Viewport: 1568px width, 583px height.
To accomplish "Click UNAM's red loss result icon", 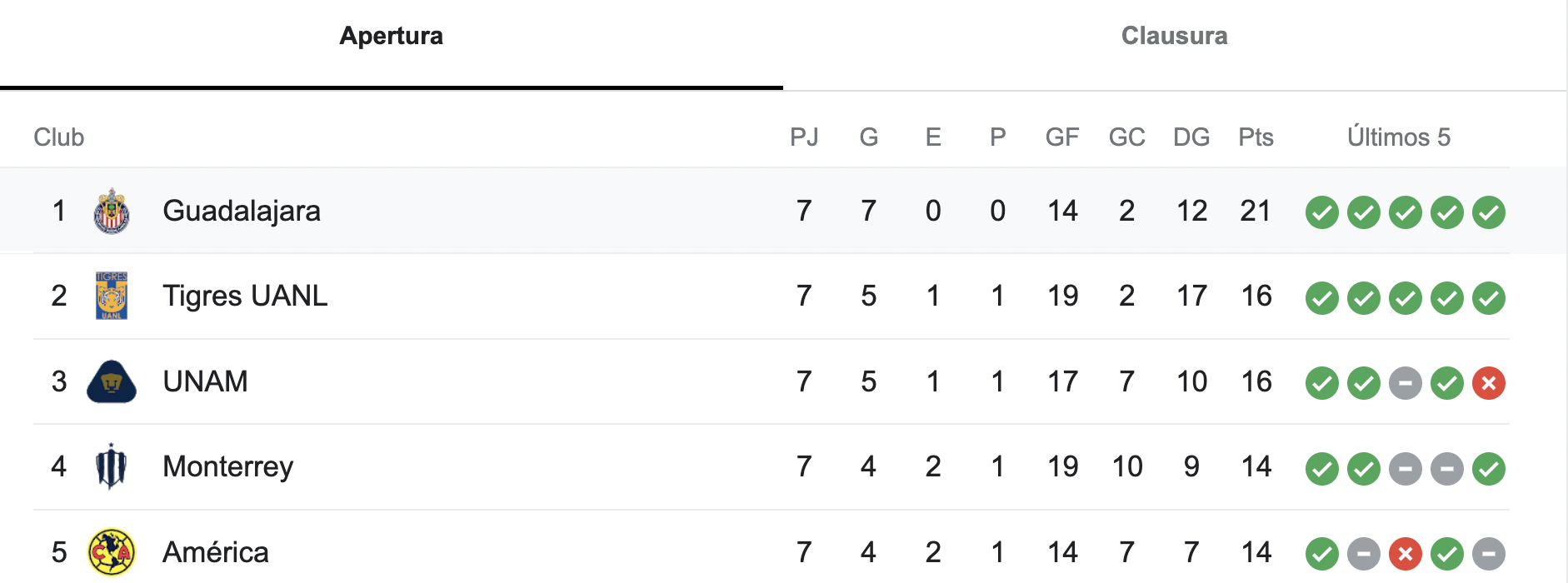I will 1488,383.
